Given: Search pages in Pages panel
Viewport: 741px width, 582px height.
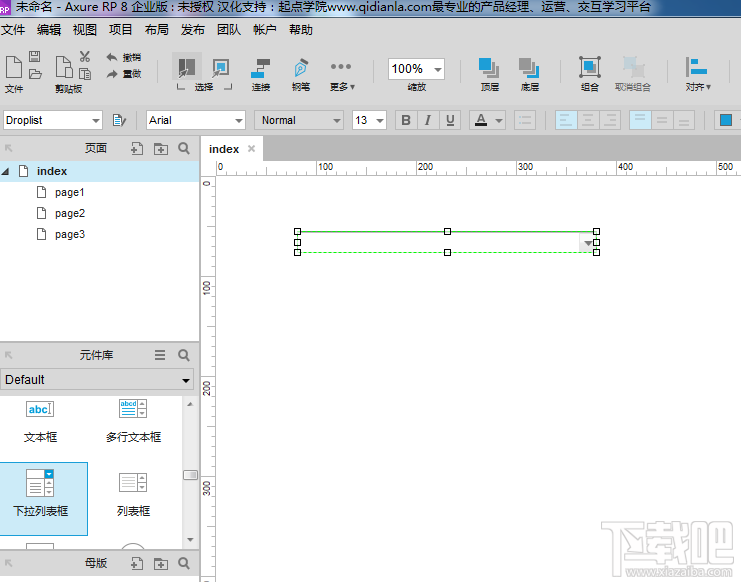Looking at the screenshot, I should coord(184,149).
